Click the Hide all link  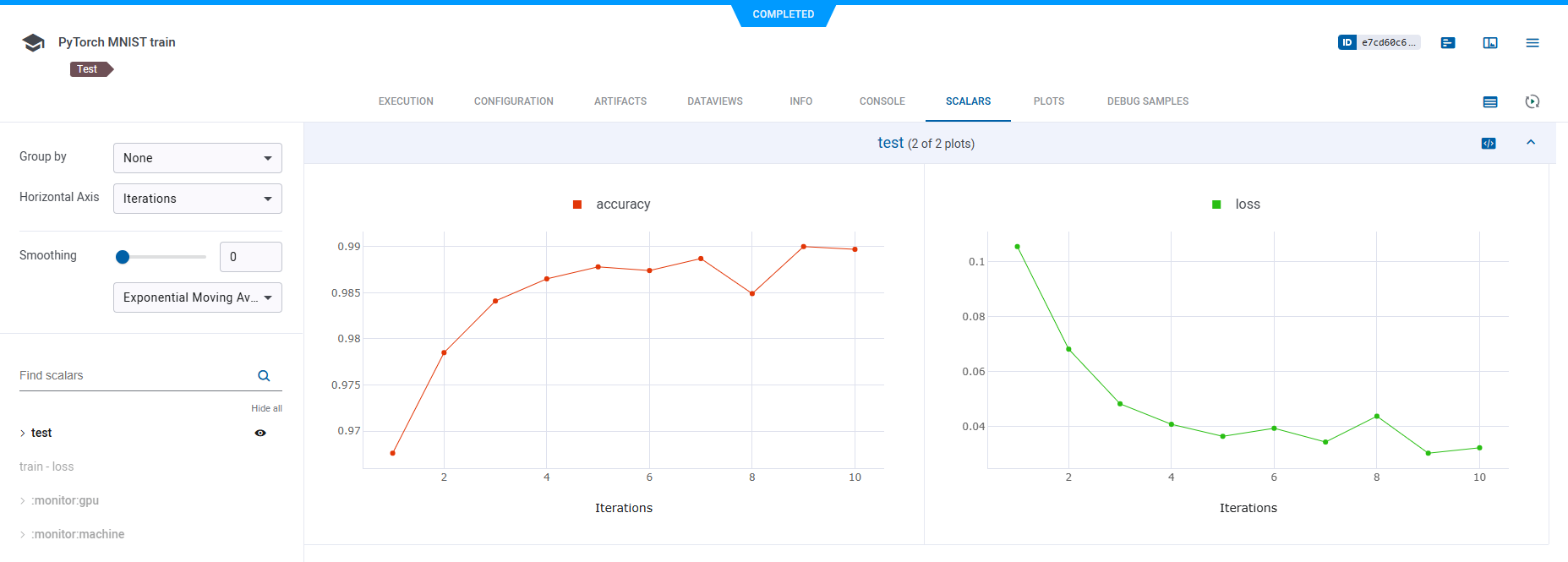pyautogui.click(x=266, y=408)
